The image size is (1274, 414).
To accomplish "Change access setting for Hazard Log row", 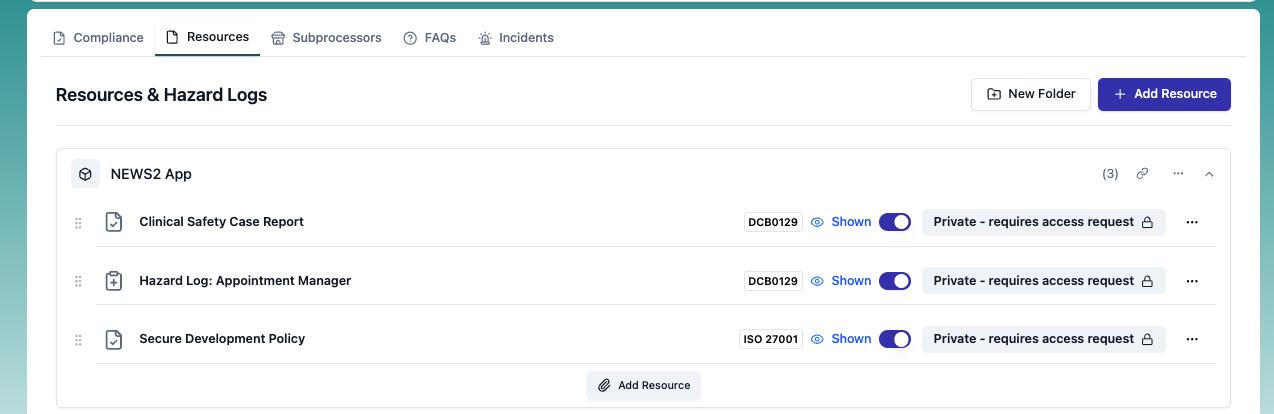I will tap(1043, 281).
